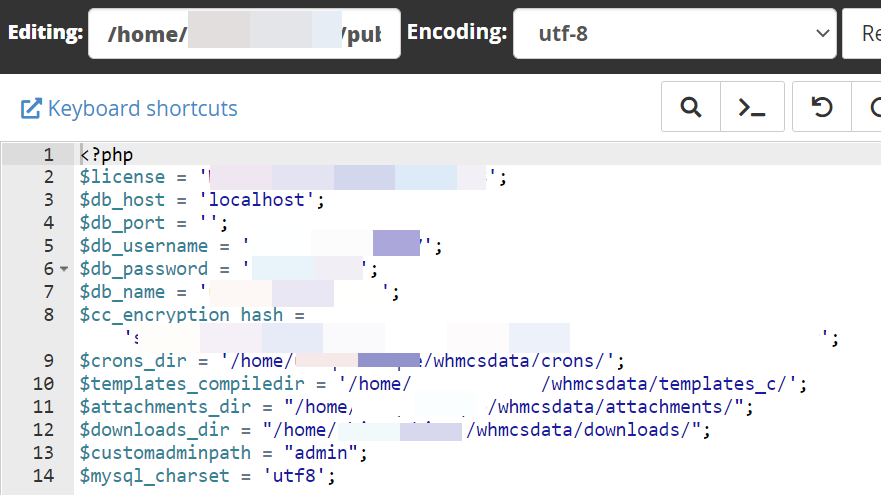Select line number 1 in the gutter
This screenshot has height=495, width=881.
coord(48,155)
